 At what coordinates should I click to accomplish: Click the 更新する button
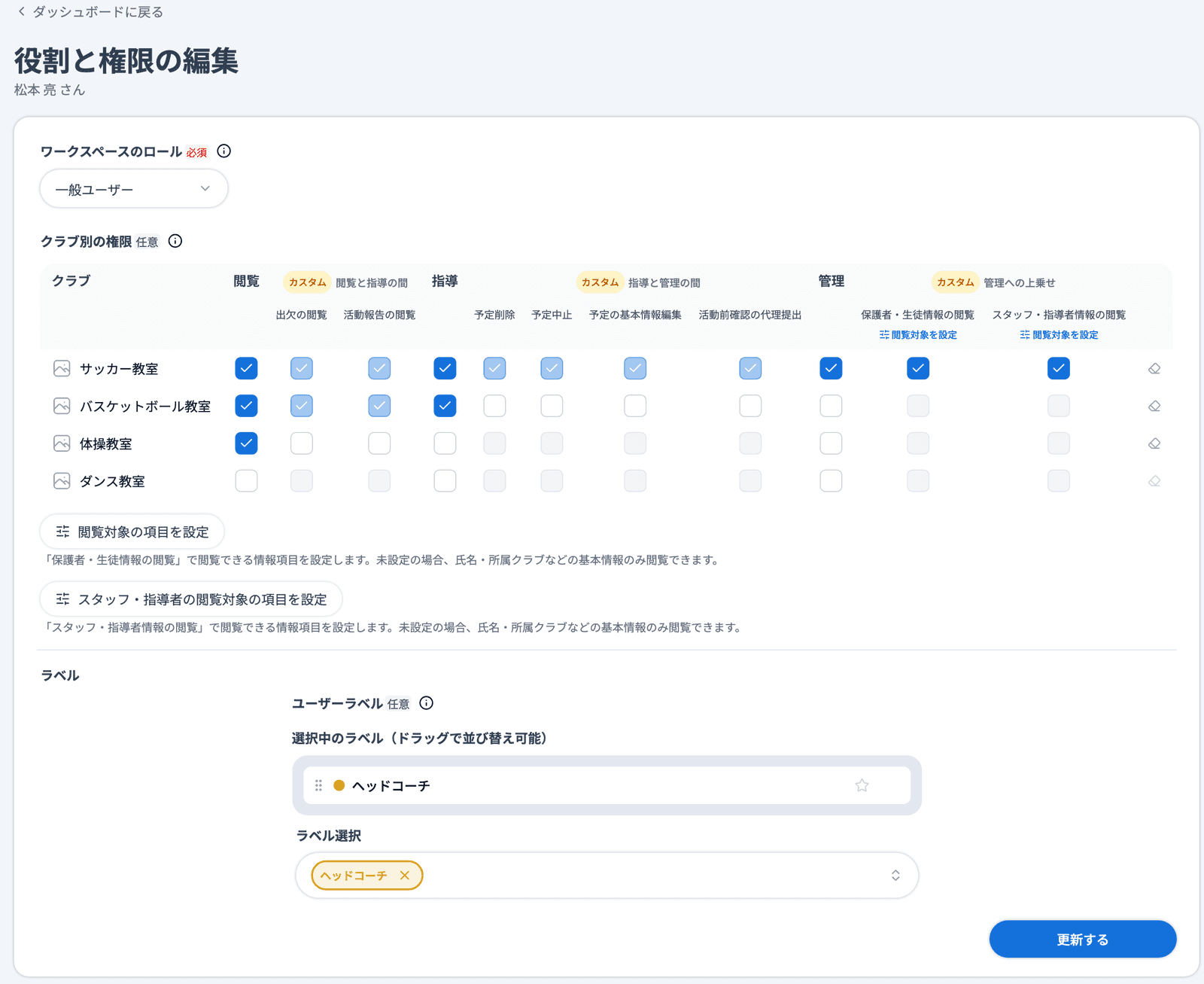1083,939
